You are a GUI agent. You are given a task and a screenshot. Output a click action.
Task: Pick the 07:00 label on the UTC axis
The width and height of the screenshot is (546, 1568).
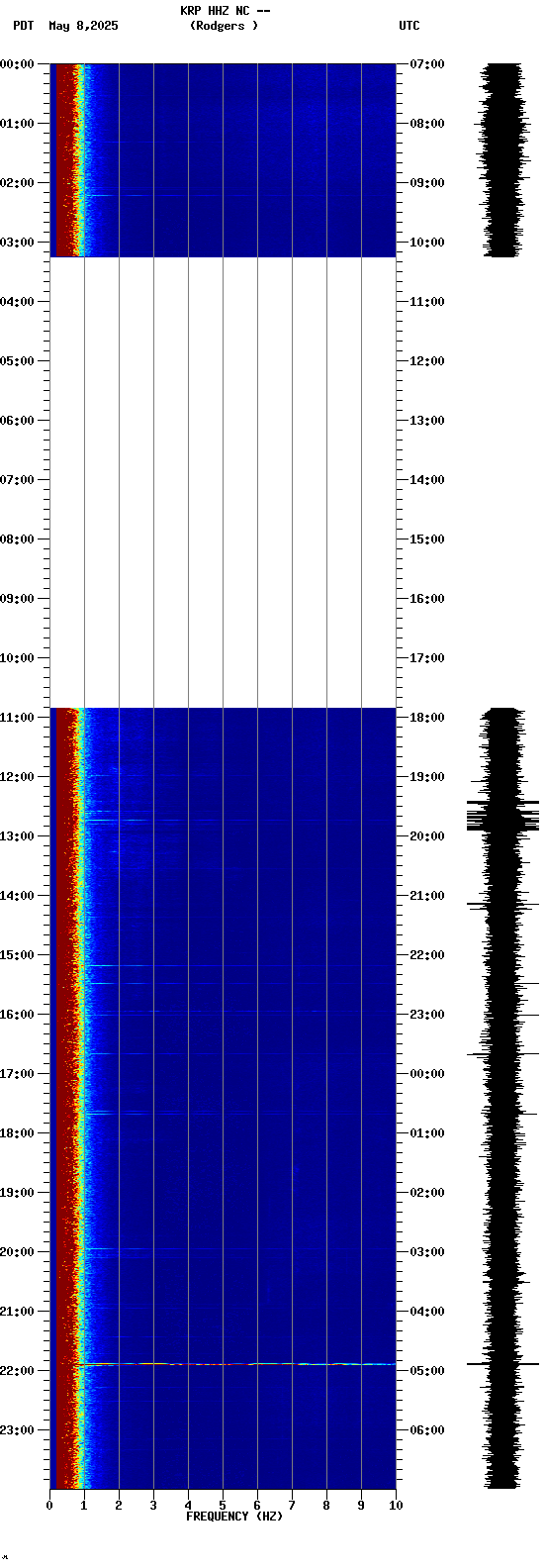427,64
